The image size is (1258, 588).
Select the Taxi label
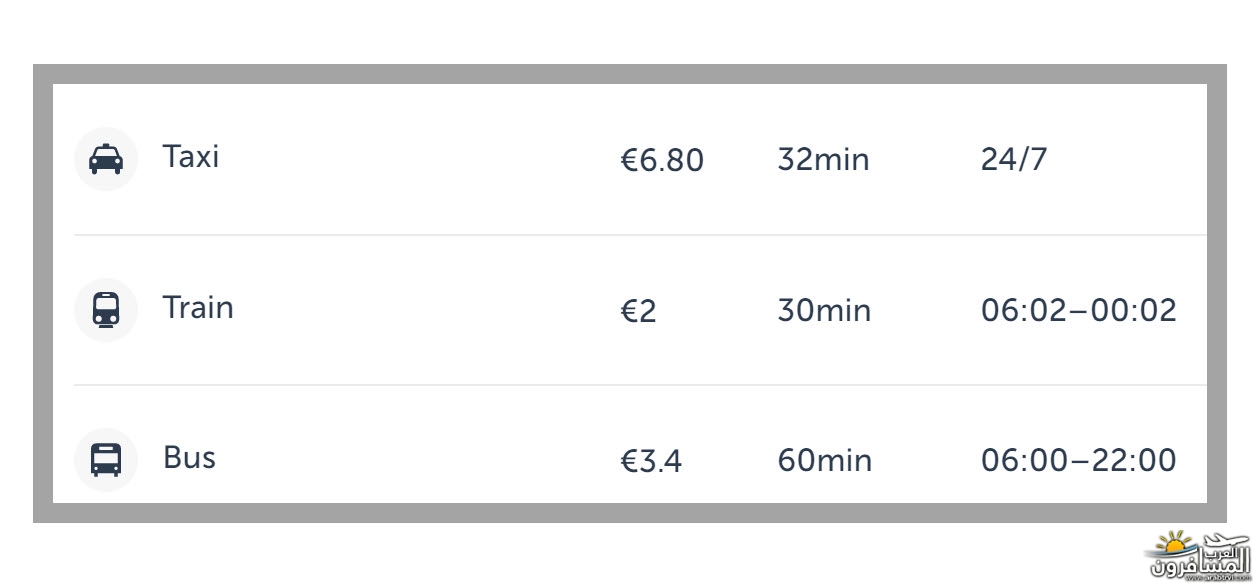tap(191, 157)
